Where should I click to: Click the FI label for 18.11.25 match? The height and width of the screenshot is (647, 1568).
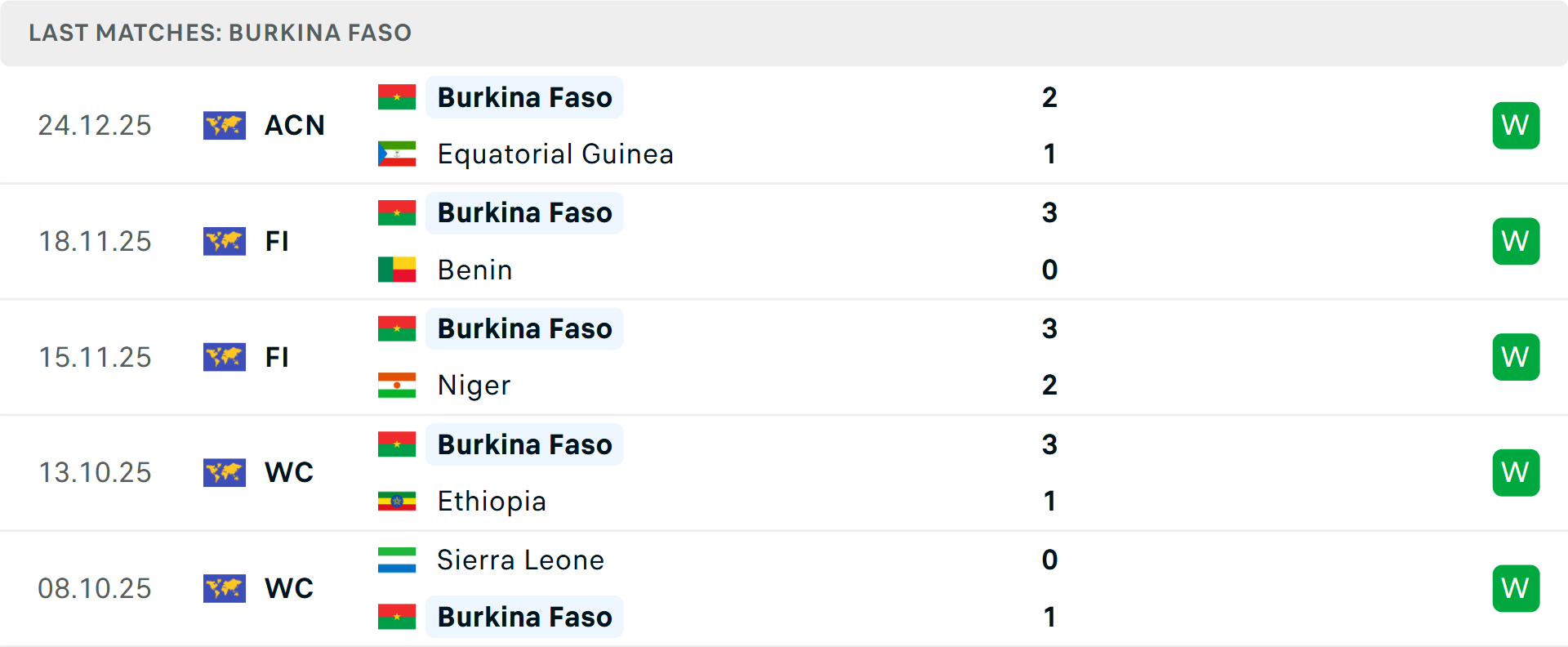coord(277,241)
